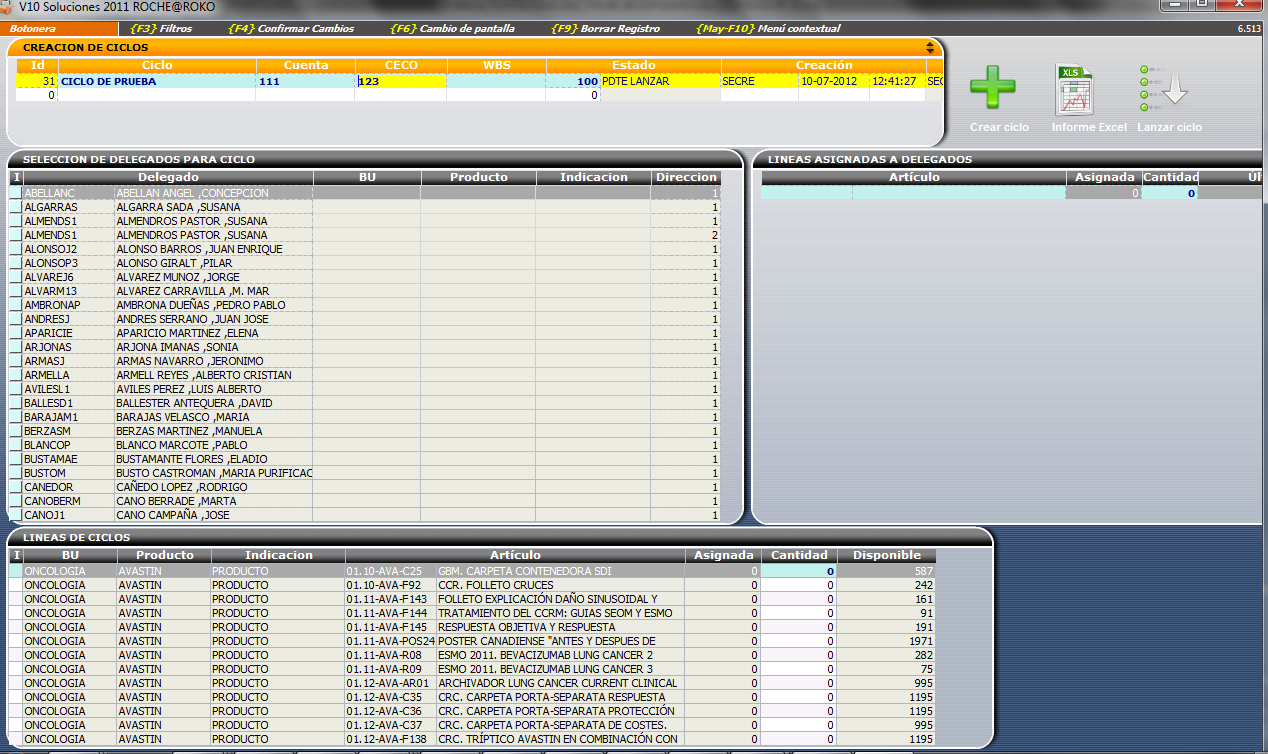The height and width of the screenshot is (754, 1268).
Task: Click the green Crear ciclo plus icon
Action: 992,89
